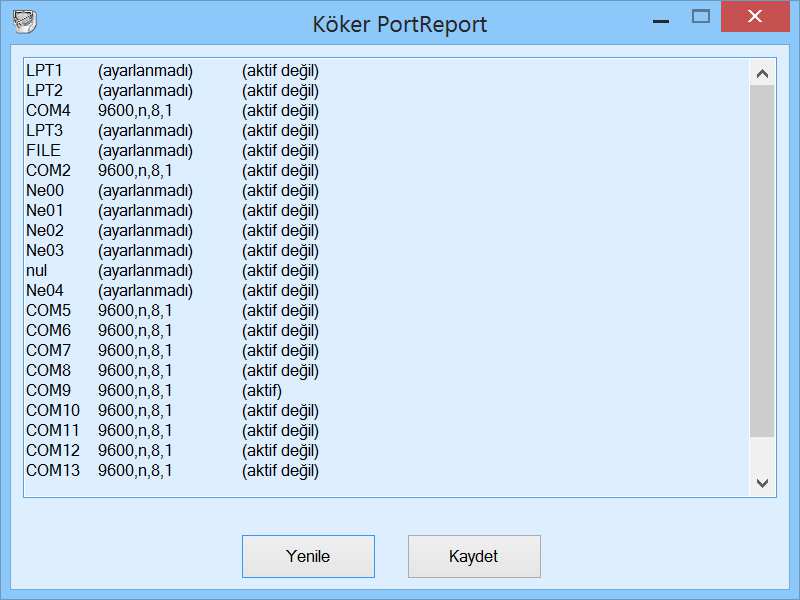This screenshot has width=800, height=600.
Task: Select the LPT1 port entry
Action: 150,70
